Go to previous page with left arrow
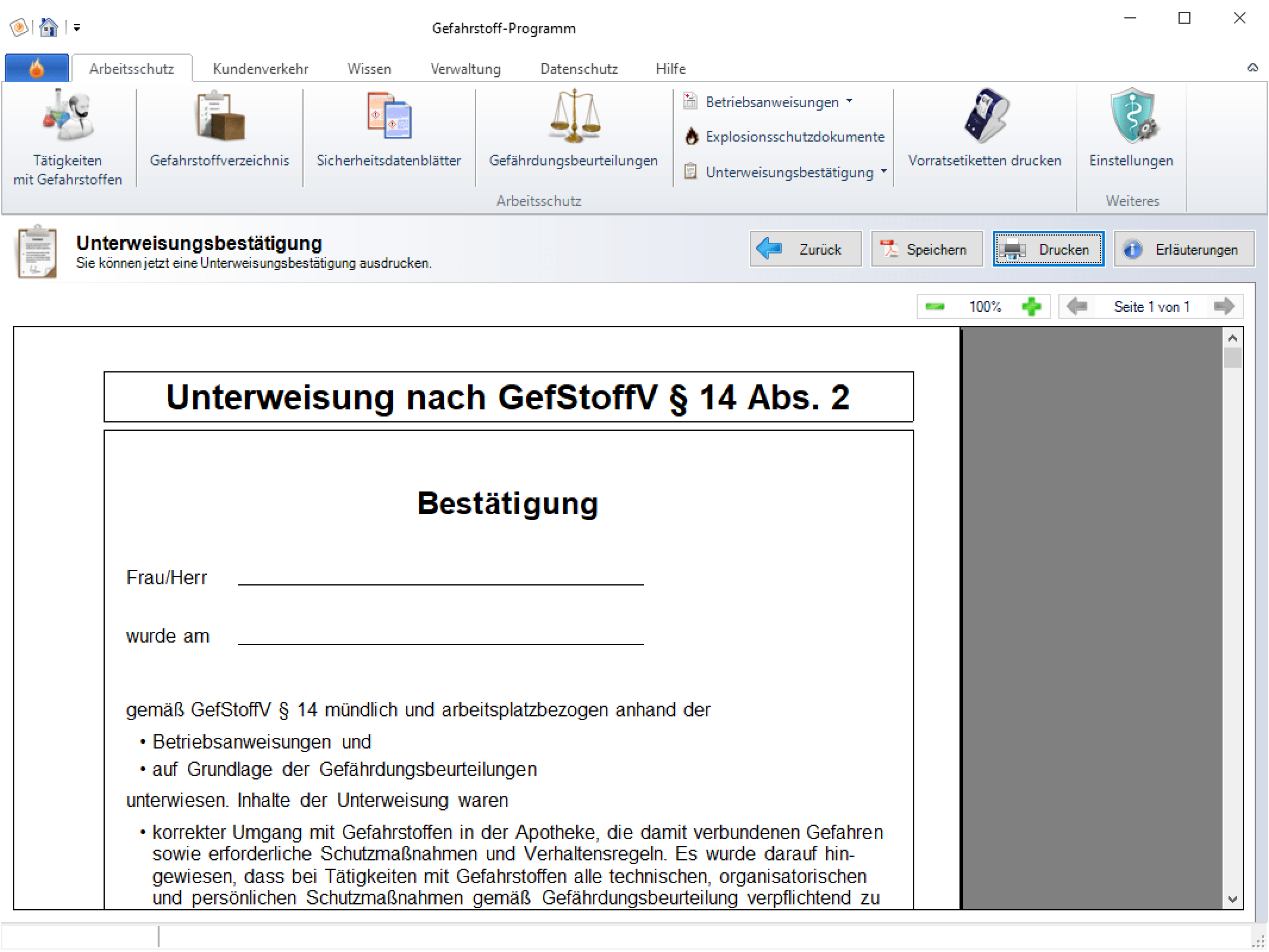 tap(1077, 306)
